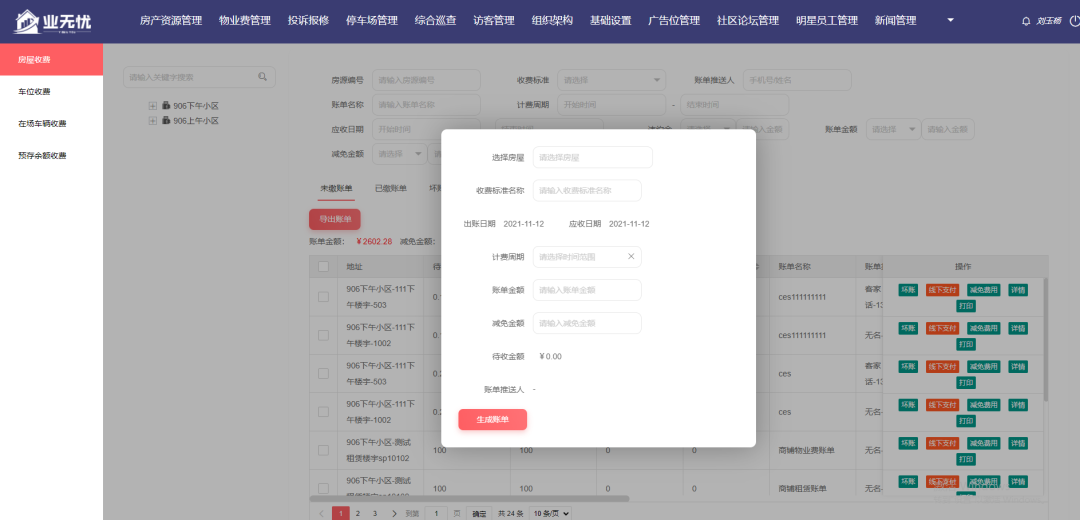Clear the 计费周期 range with the X

630,257
